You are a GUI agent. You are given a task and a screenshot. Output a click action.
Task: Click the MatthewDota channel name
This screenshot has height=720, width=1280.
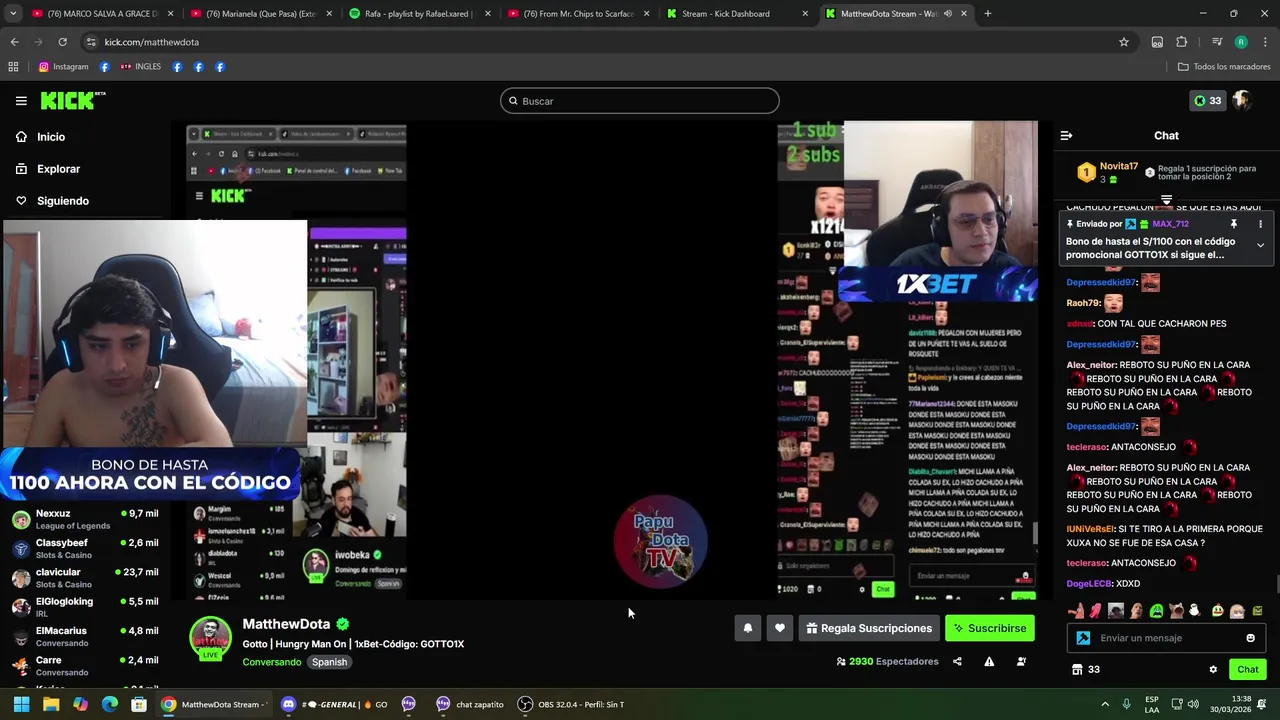tap(286, 624)
